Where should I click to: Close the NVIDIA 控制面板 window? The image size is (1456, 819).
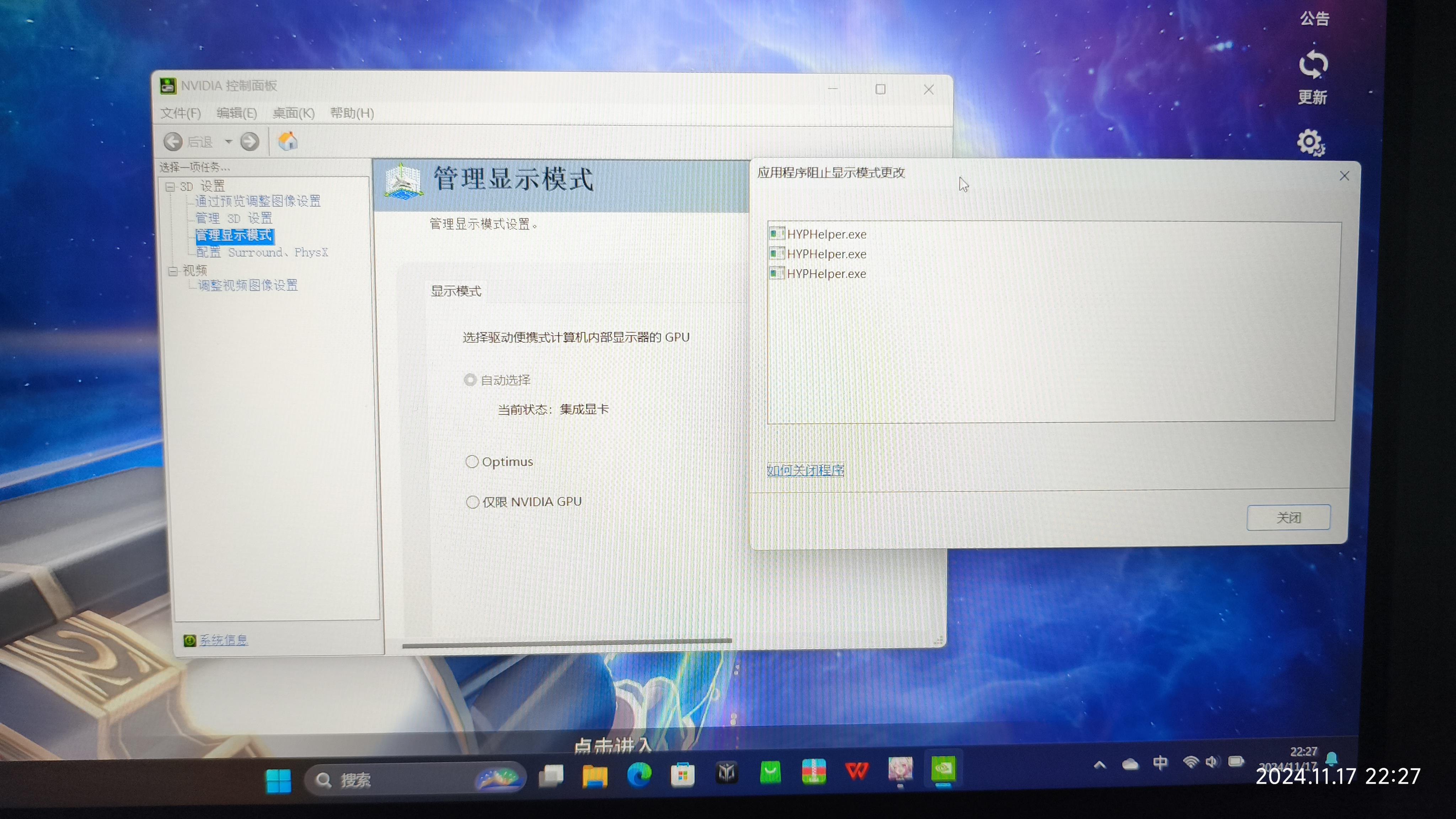928,89
